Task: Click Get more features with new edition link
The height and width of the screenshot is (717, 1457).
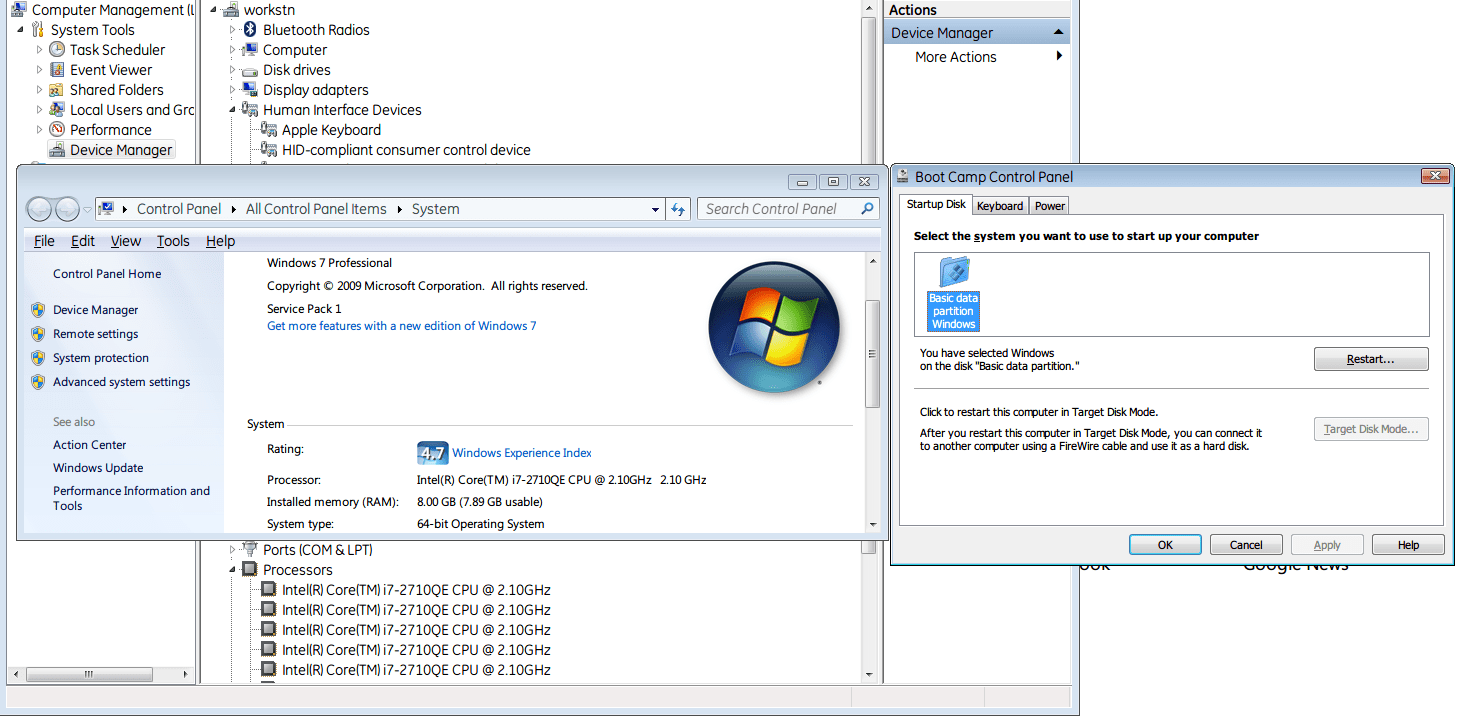Action: 402,326
